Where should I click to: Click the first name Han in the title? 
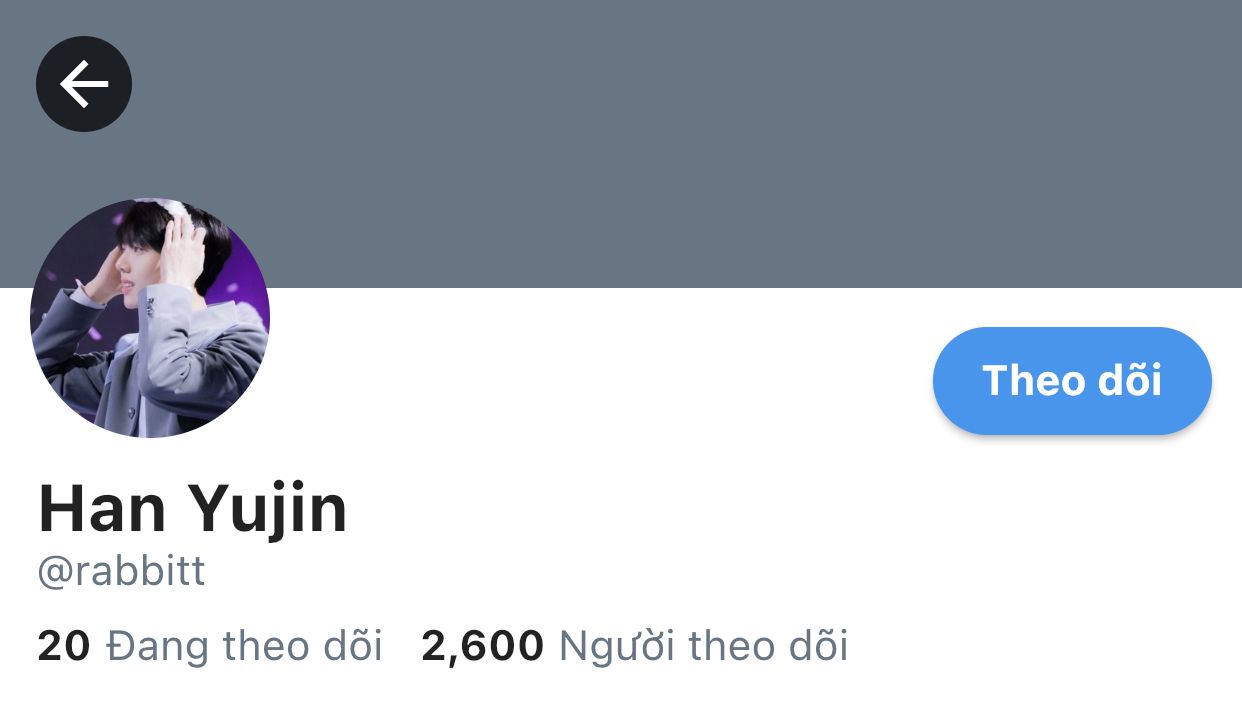tap(102, 508)
